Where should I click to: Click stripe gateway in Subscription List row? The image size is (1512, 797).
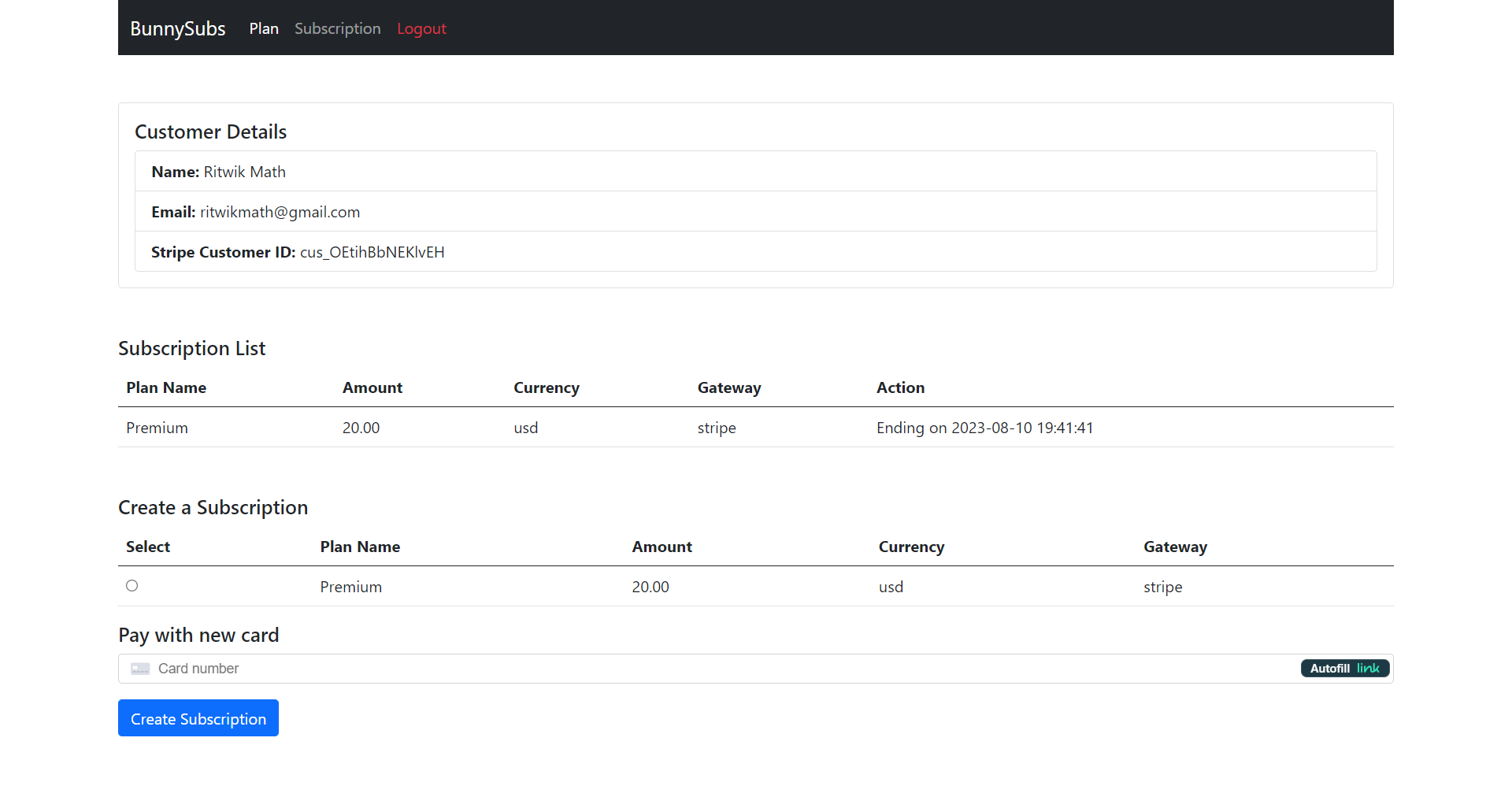click(717, 428)
